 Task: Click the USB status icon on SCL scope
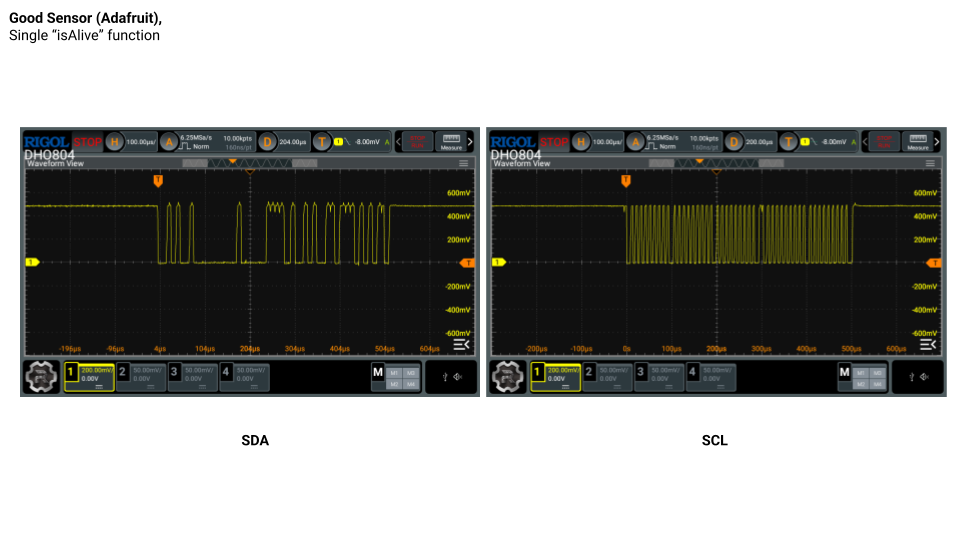pyautogui.click(x=912, y=377)
